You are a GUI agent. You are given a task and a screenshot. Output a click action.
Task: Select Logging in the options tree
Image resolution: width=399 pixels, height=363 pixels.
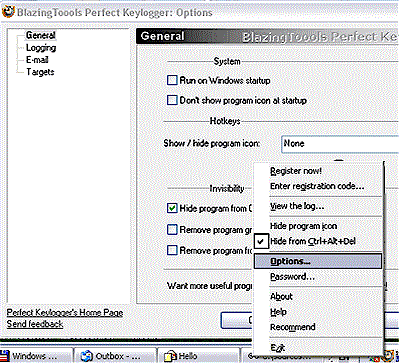pyautogui.click(x=41, y=48)
